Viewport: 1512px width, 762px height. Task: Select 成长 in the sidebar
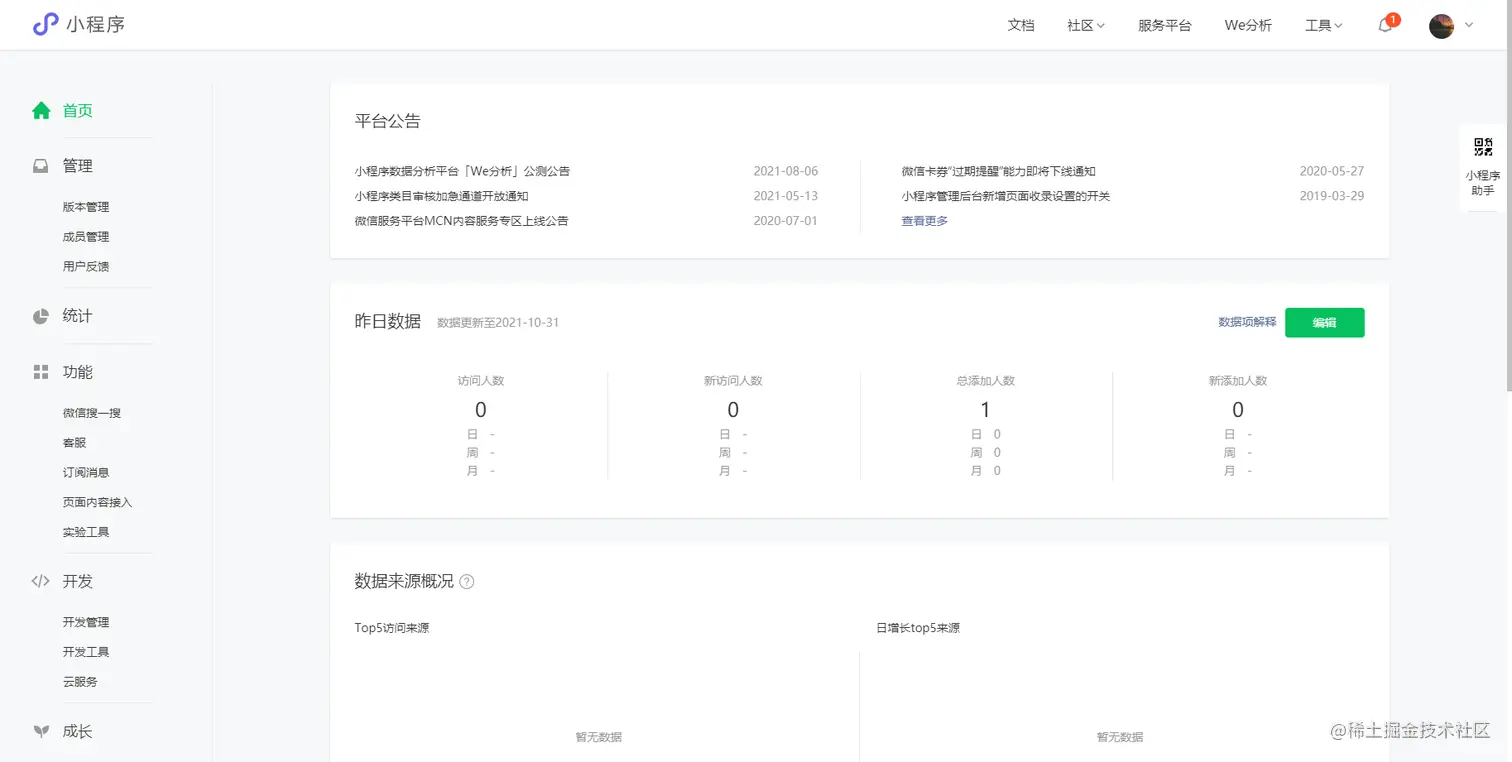78,731
